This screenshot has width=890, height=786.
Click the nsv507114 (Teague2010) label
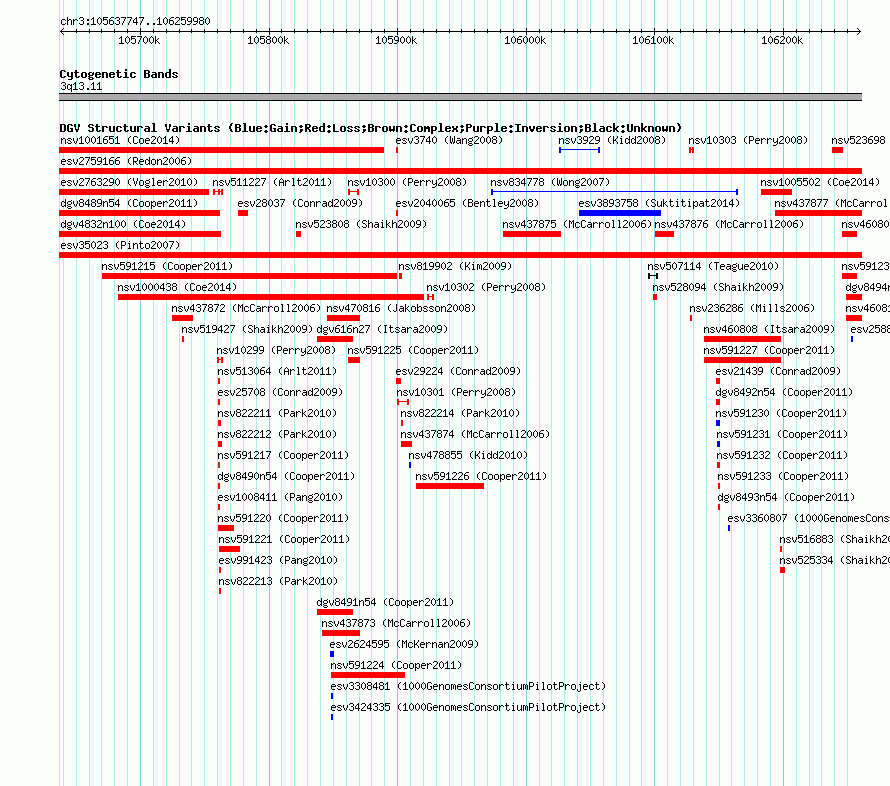click(713, 266)
